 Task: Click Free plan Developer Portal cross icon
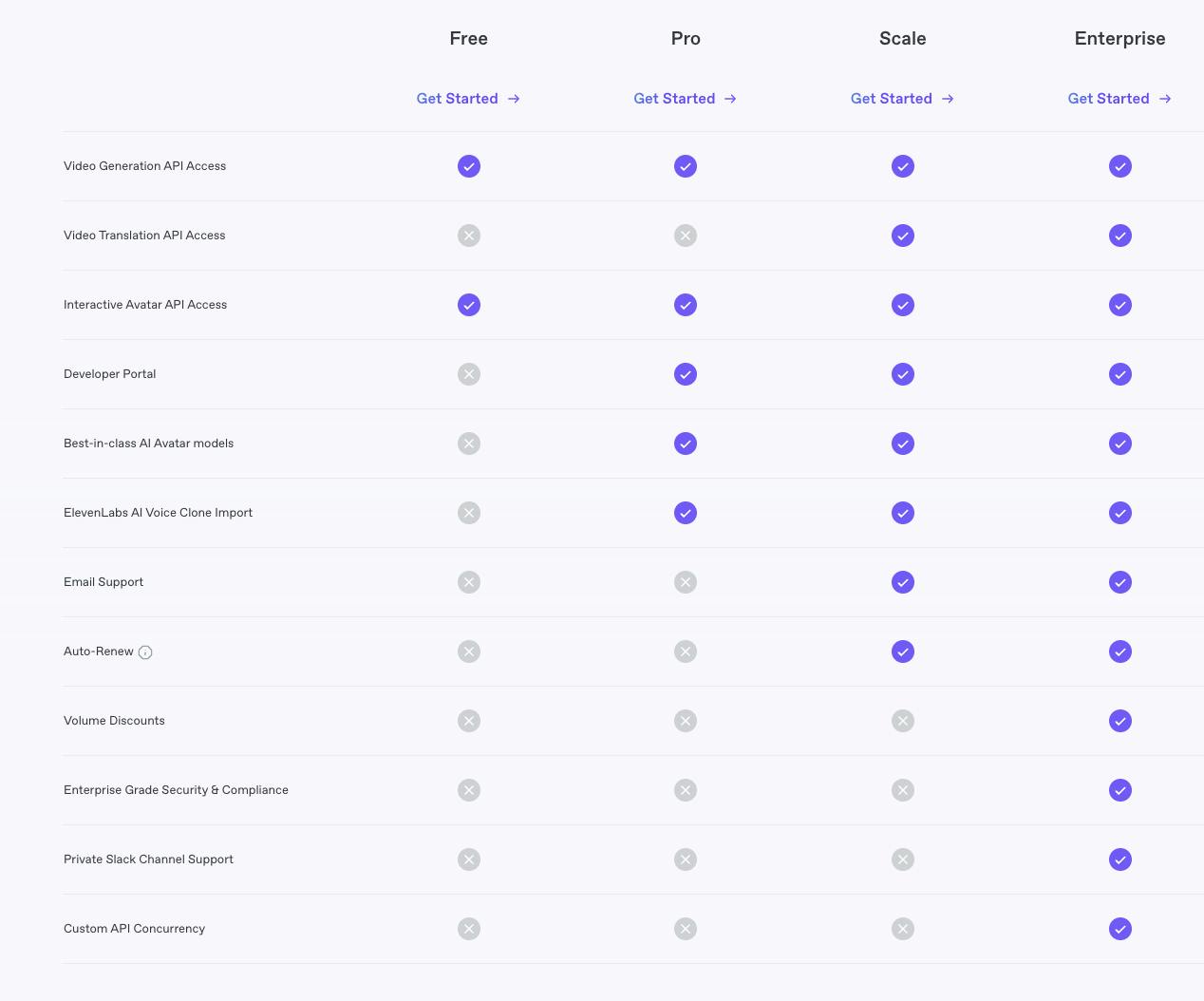click(469, 374)
